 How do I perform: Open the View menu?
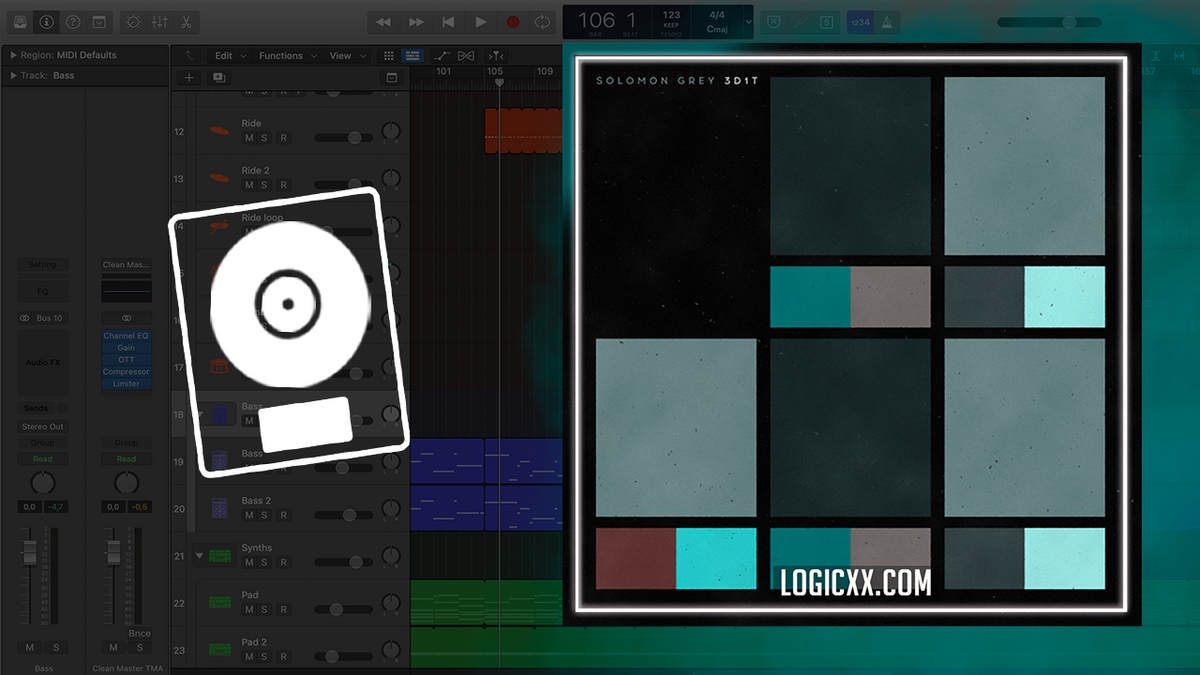pos(339,55)
